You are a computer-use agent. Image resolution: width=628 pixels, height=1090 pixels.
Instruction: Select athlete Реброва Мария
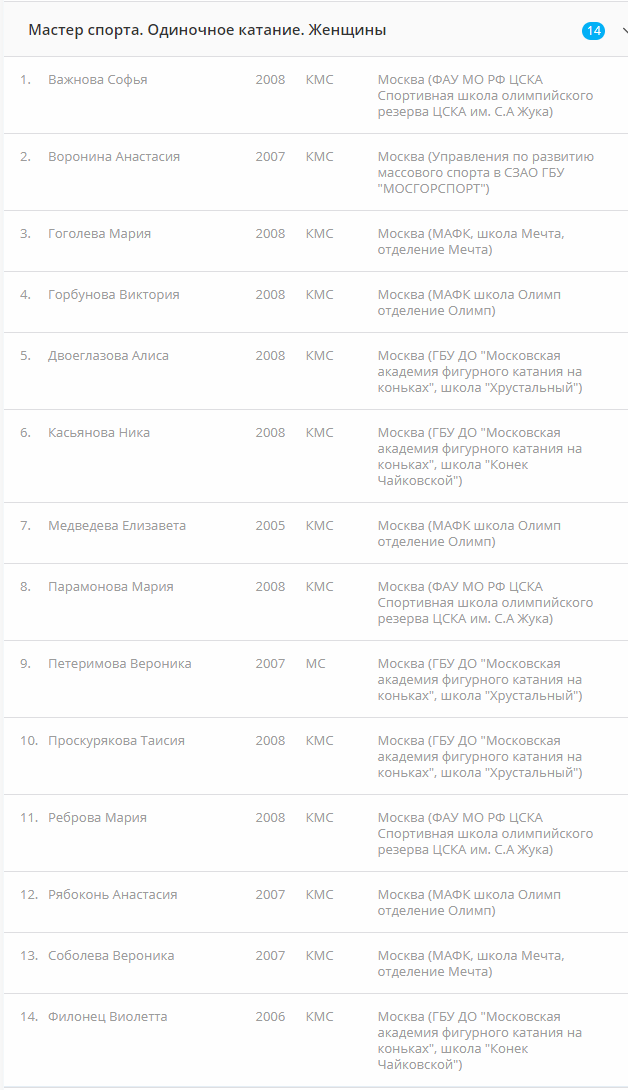[x=97, y=818]
